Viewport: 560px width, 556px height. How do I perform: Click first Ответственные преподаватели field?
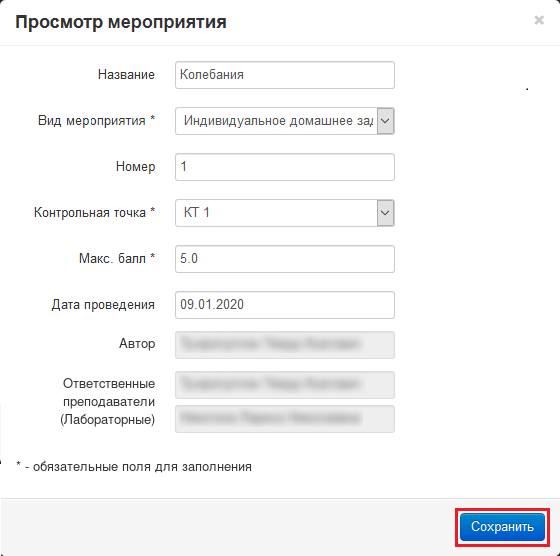pyautogui.click(x=285, y=385)
